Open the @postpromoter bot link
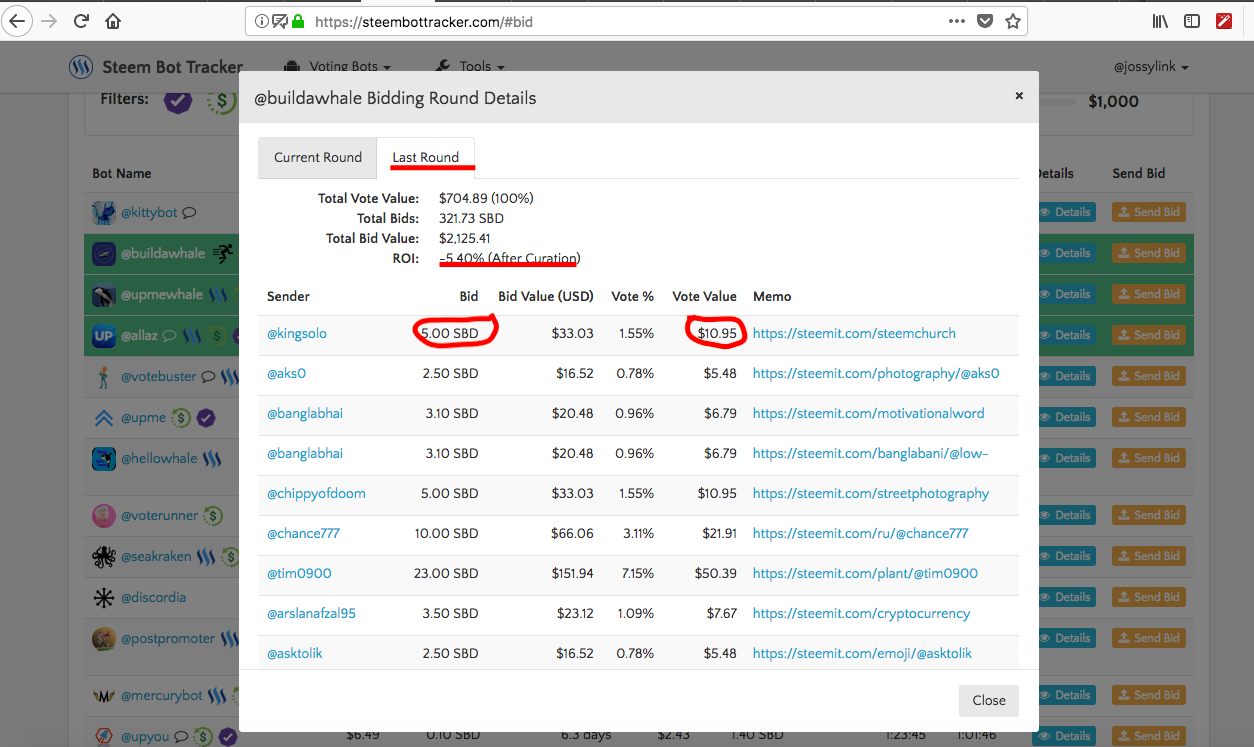The width and height of the screenshot is (1254, 747). tap(168, 639)
